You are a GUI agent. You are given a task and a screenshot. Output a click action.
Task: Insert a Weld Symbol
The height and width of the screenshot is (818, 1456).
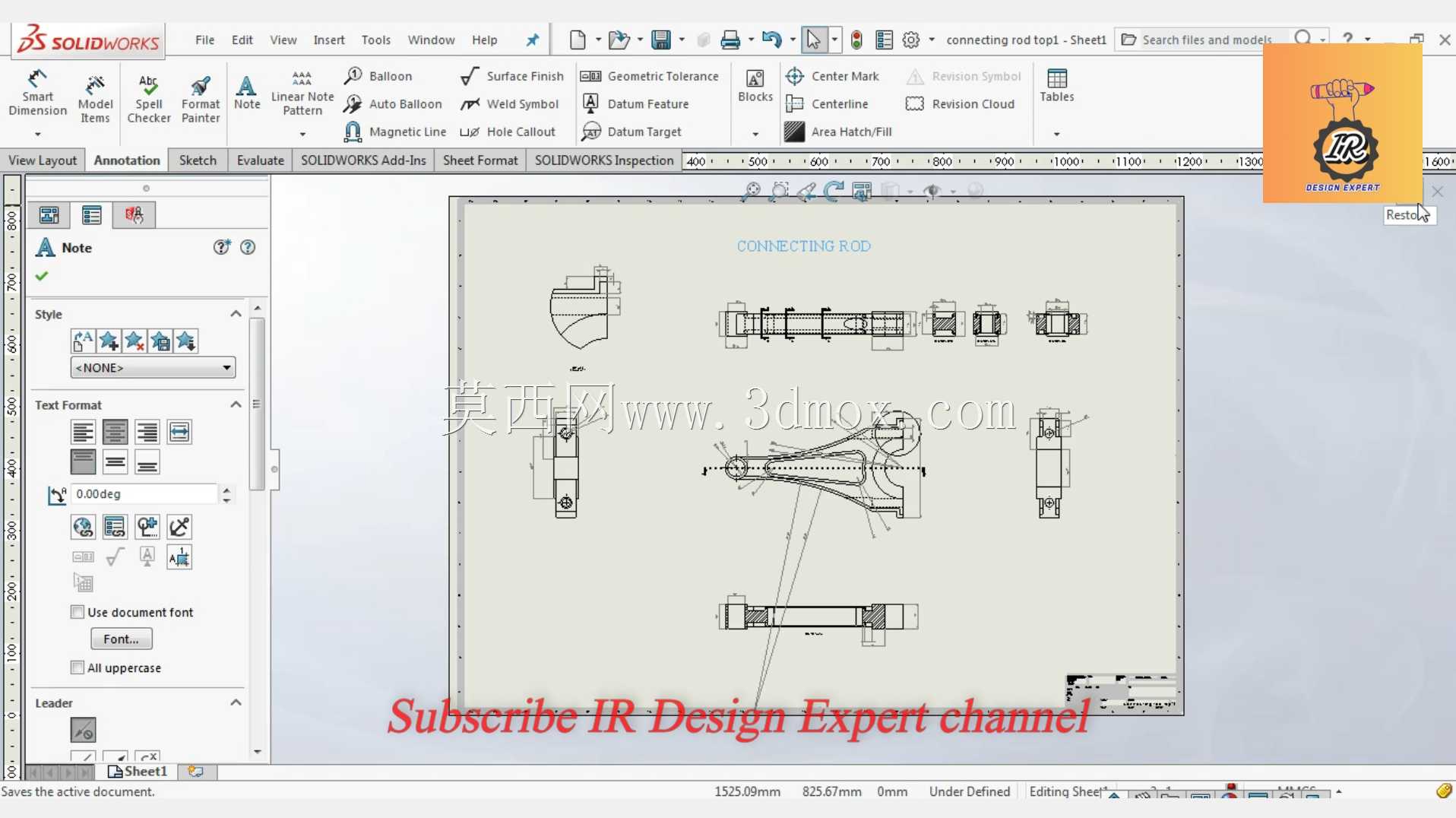pos(509,104)
